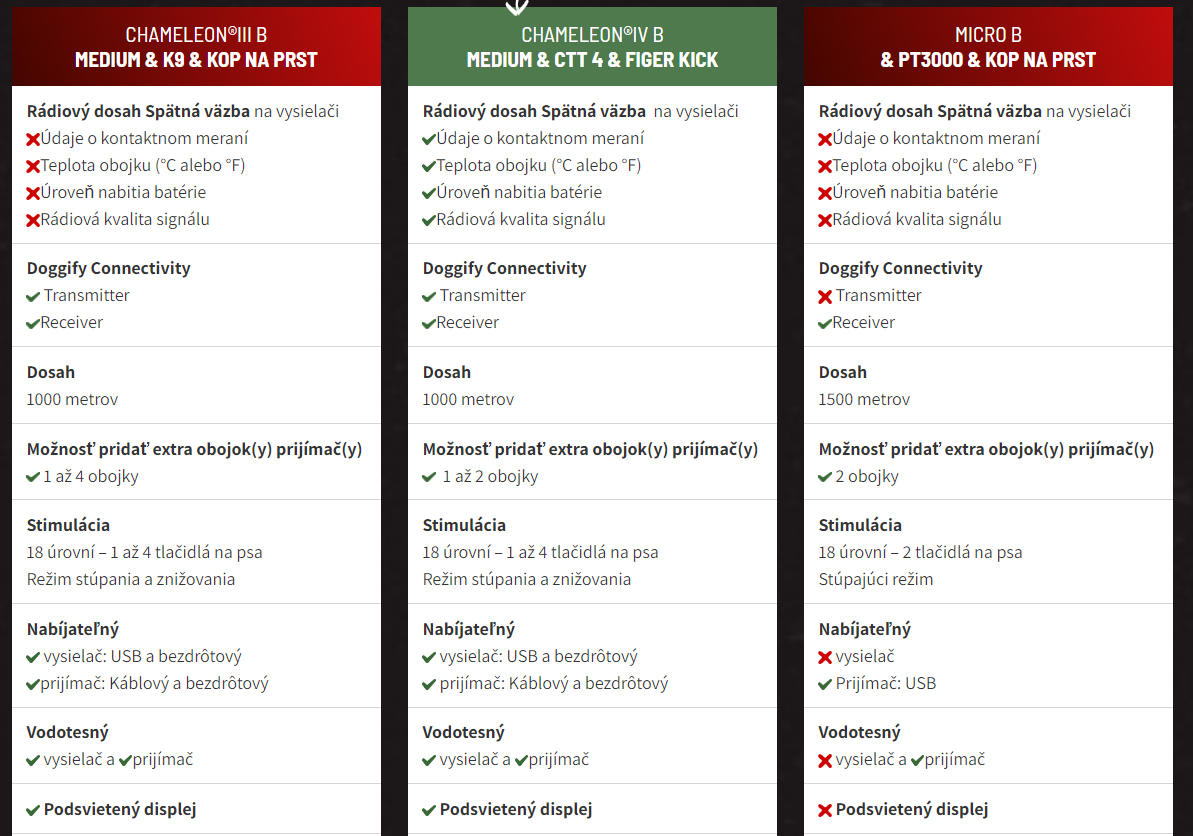Click red X next to Transmitter in Micro B
Image resolution: width=1193 pixels, height=836 pixels.
[825, 297]
